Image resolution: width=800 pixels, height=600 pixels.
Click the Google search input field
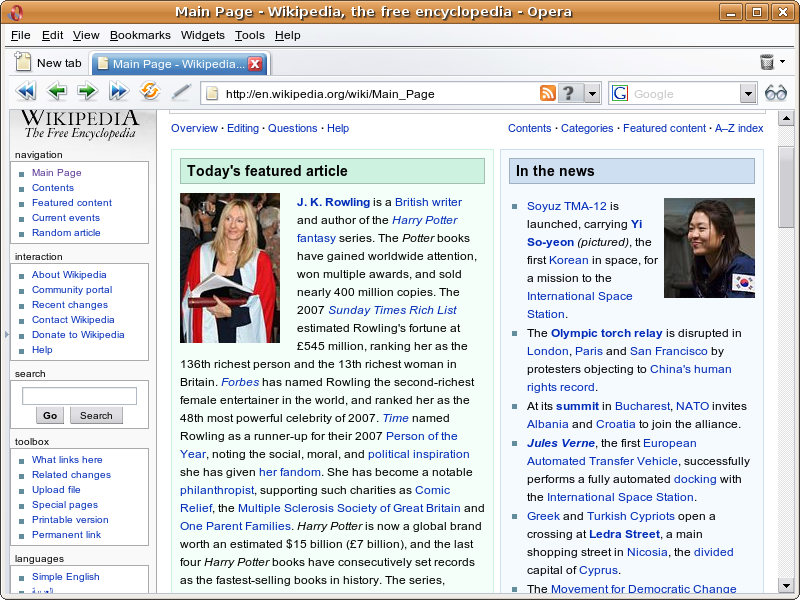(685, 94)
